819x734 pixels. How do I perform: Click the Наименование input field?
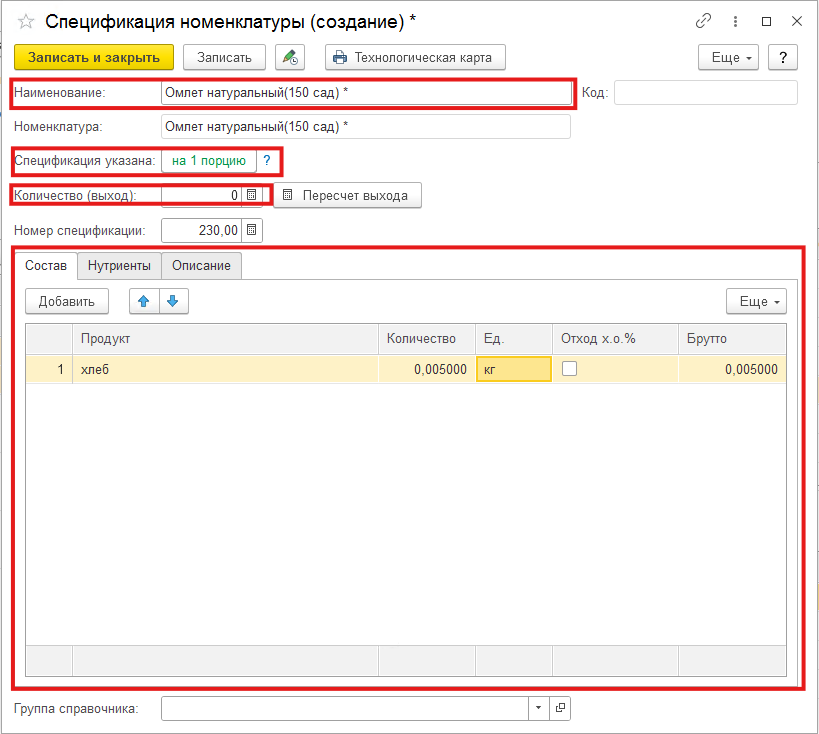pos(365,93)
